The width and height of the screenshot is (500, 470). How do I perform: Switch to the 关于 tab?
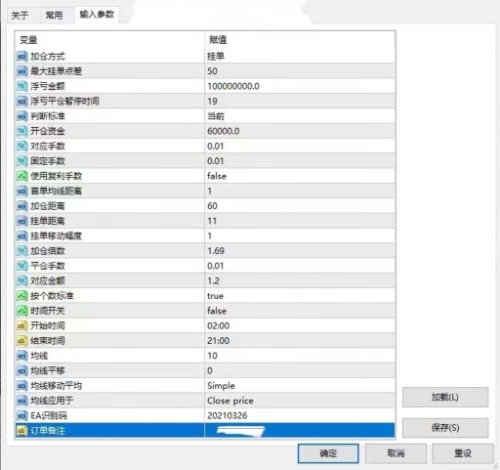(x=20, y=15)
